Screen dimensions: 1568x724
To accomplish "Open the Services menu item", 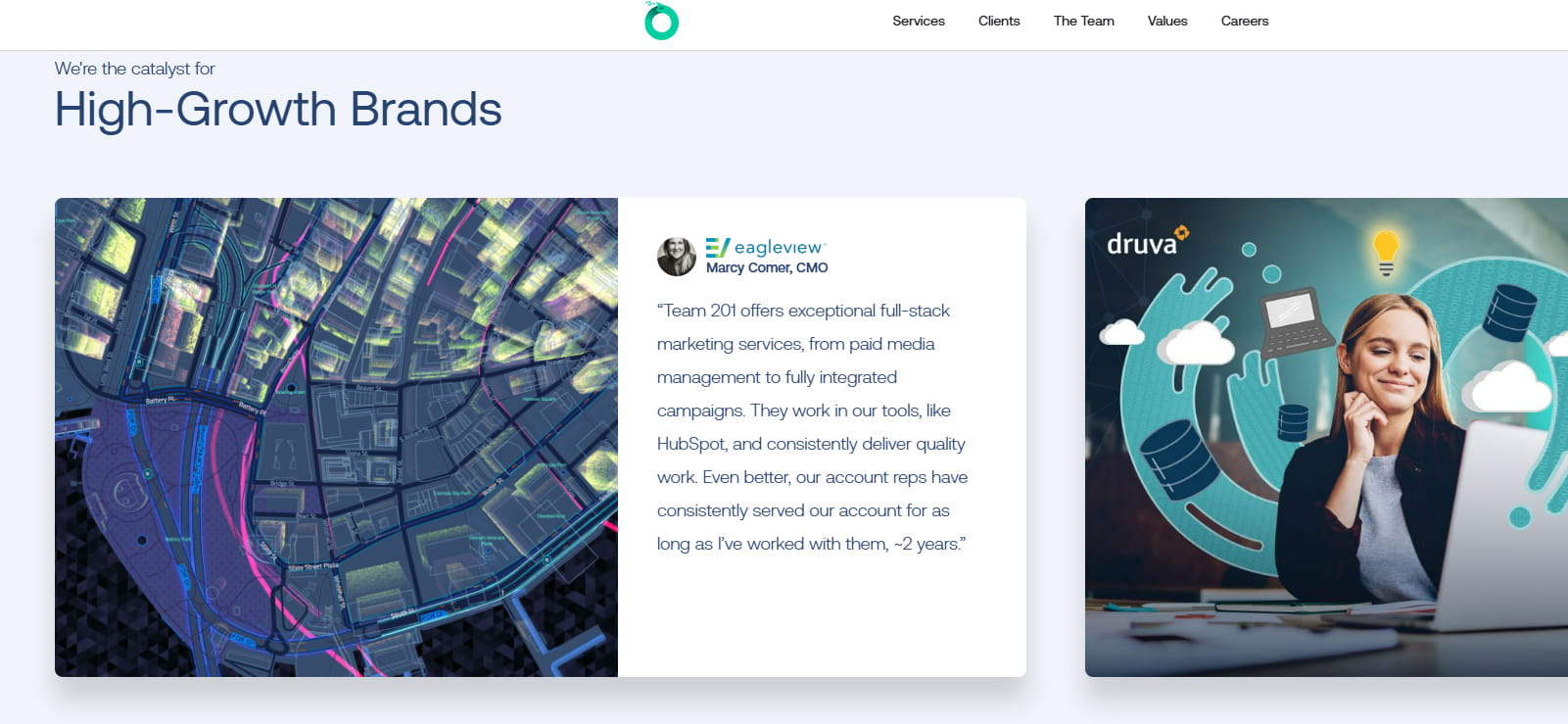I will point(918,21).
